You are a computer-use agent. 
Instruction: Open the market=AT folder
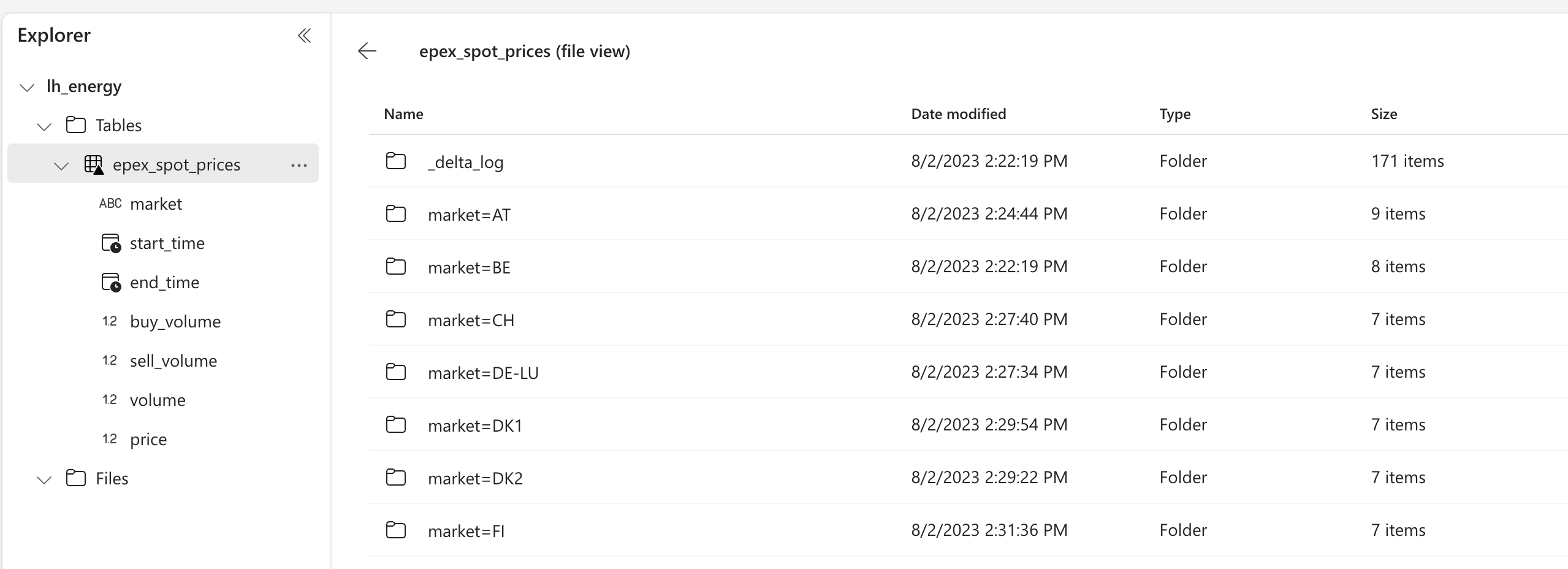pos(469,215)
